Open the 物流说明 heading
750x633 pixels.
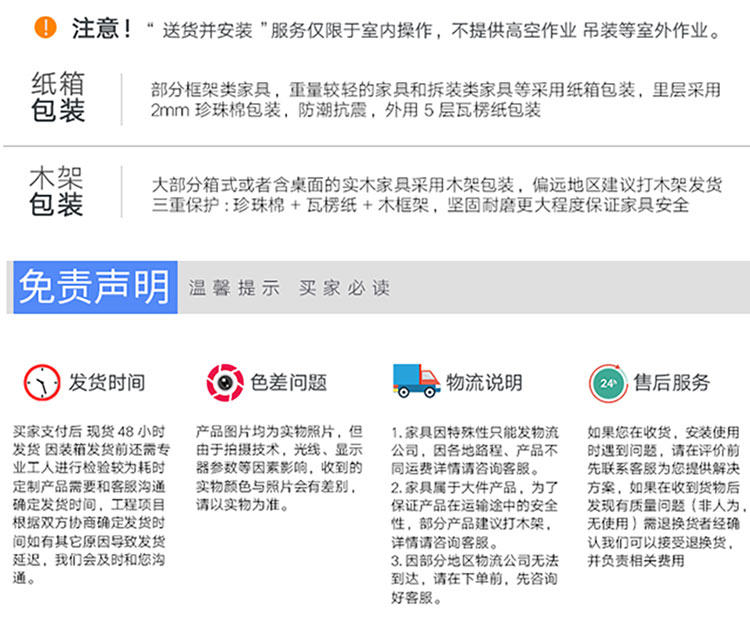pyautogui.click(x=484, y=383)
